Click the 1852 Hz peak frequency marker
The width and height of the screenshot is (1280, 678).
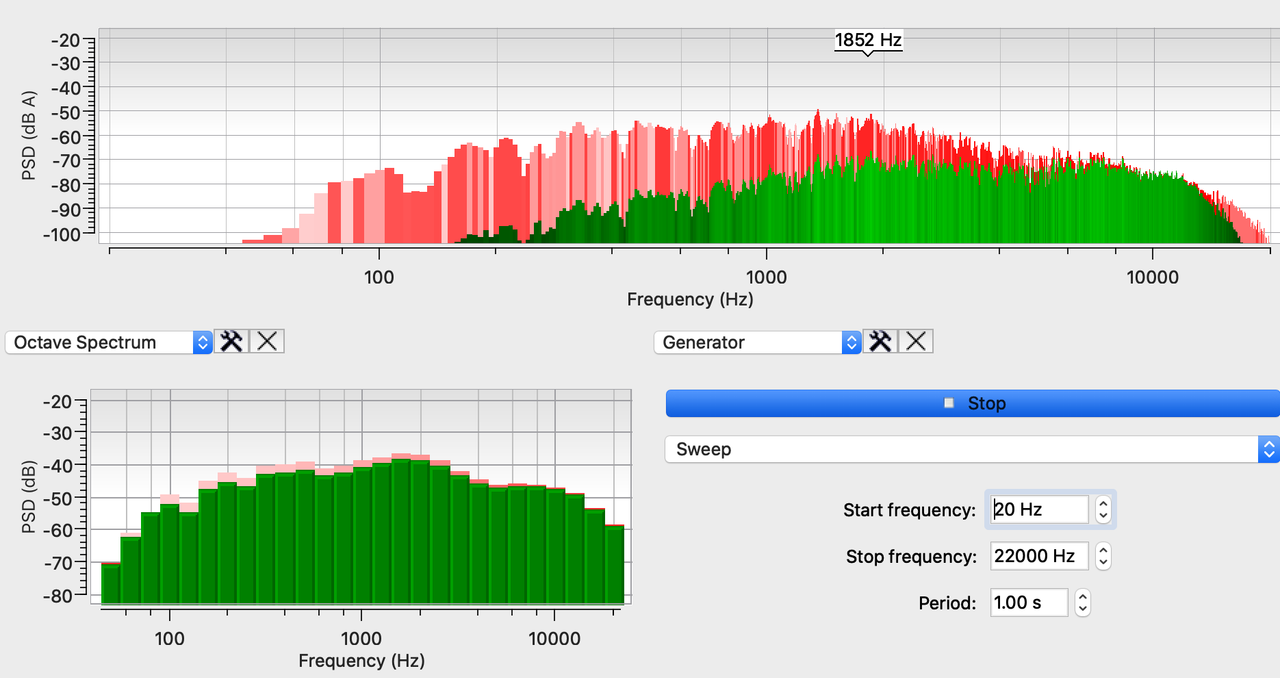click(x=868, y=41)
